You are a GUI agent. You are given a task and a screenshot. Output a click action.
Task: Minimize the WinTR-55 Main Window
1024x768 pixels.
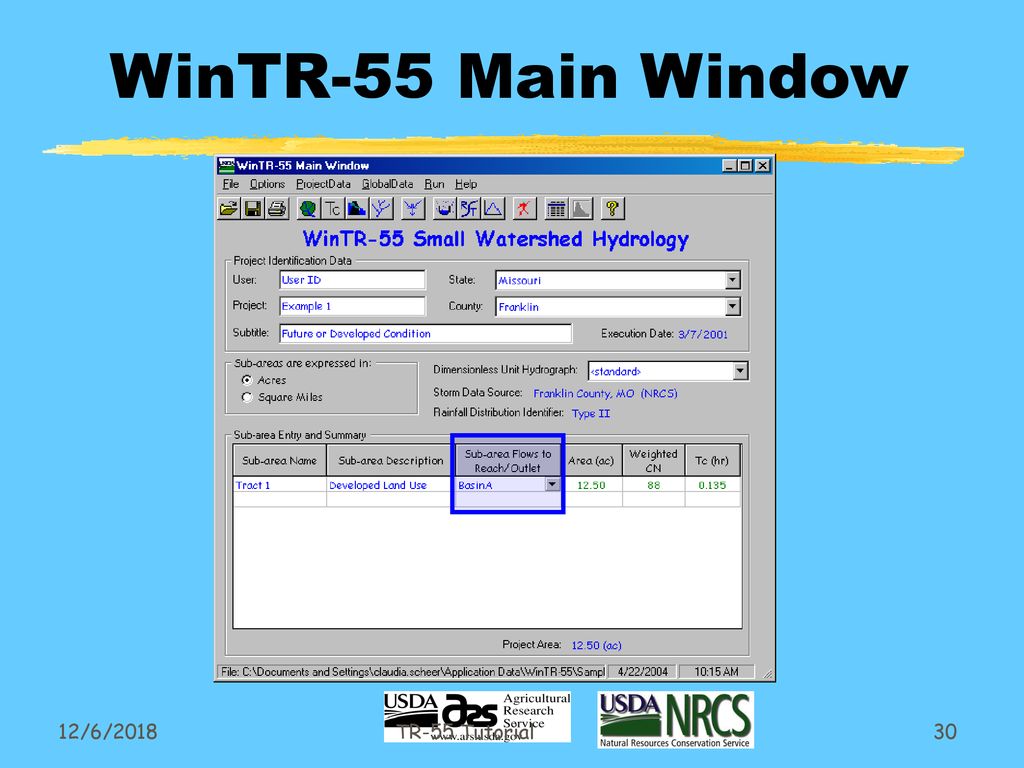point(729,166)
